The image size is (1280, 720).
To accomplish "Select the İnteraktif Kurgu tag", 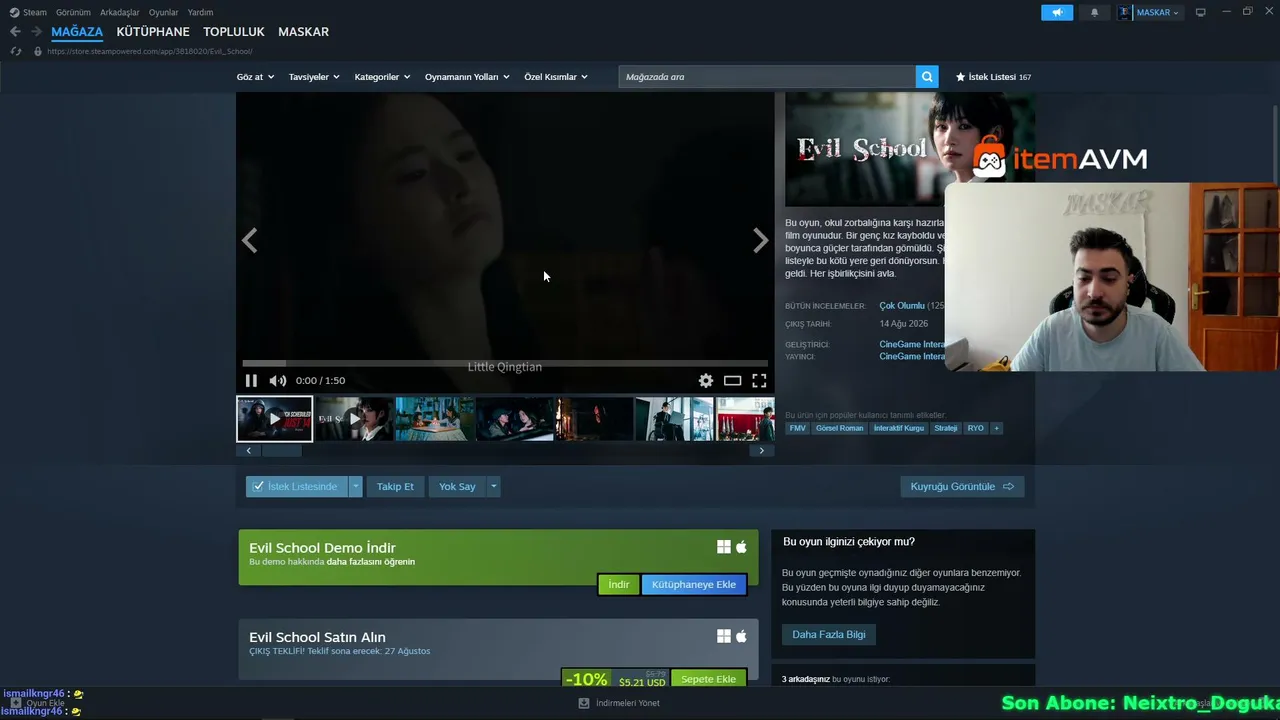I will (899, 428).
